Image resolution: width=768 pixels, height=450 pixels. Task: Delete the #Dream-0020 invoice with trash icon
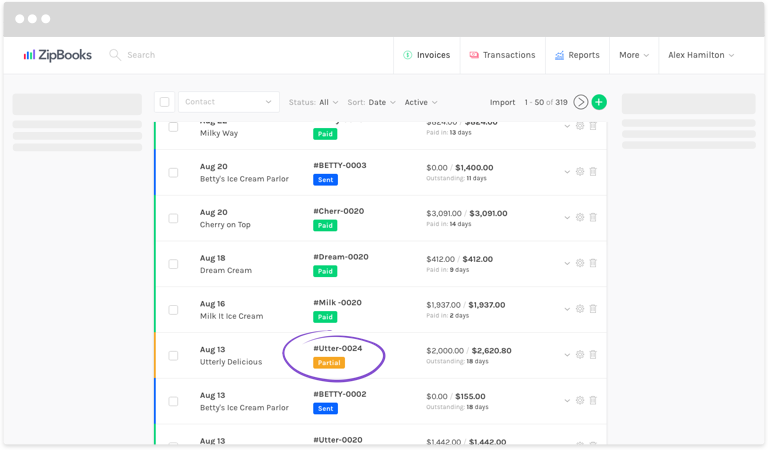(x=593, y=263)
